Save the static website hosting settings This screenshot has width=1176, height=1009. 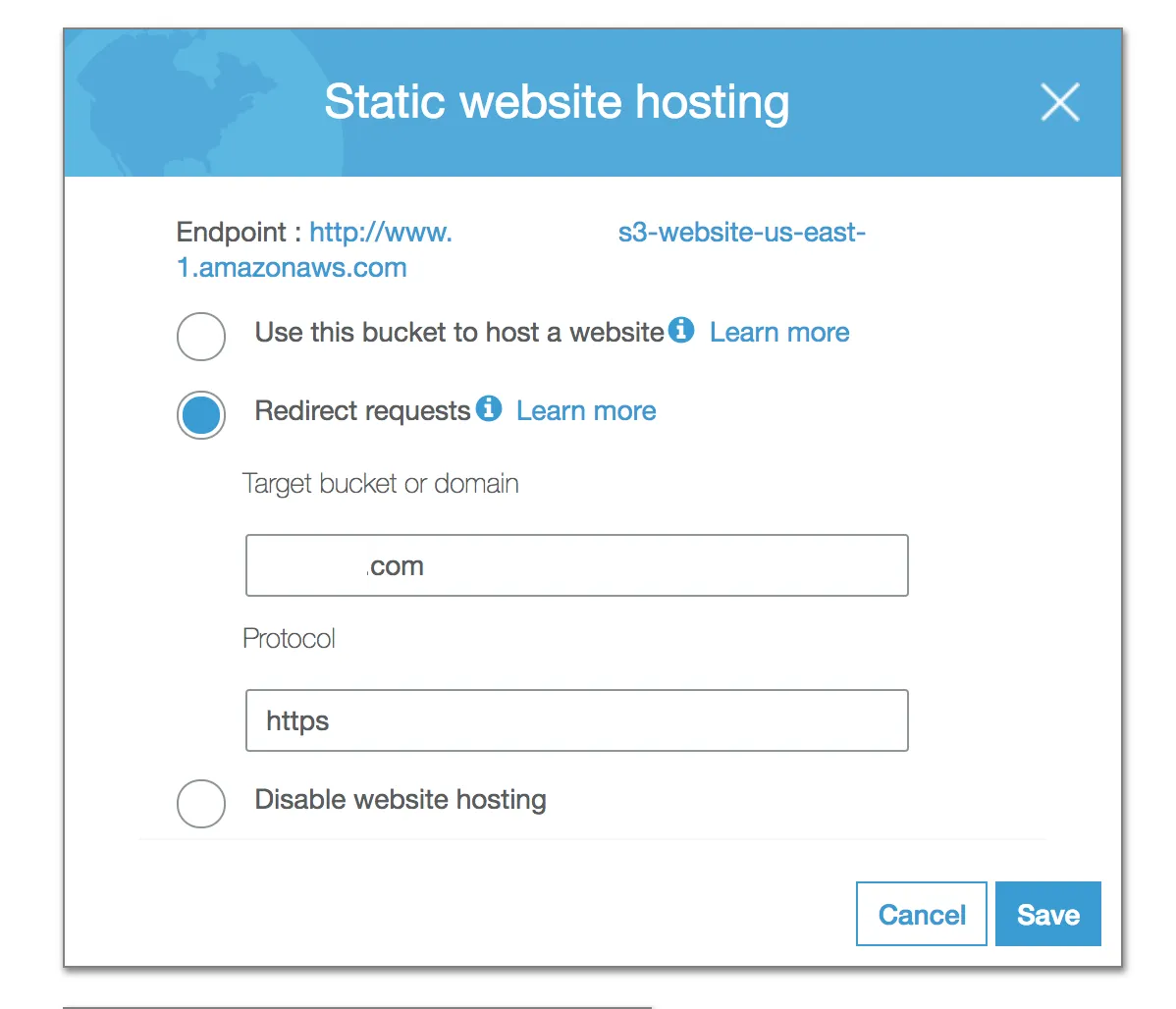1047,915
